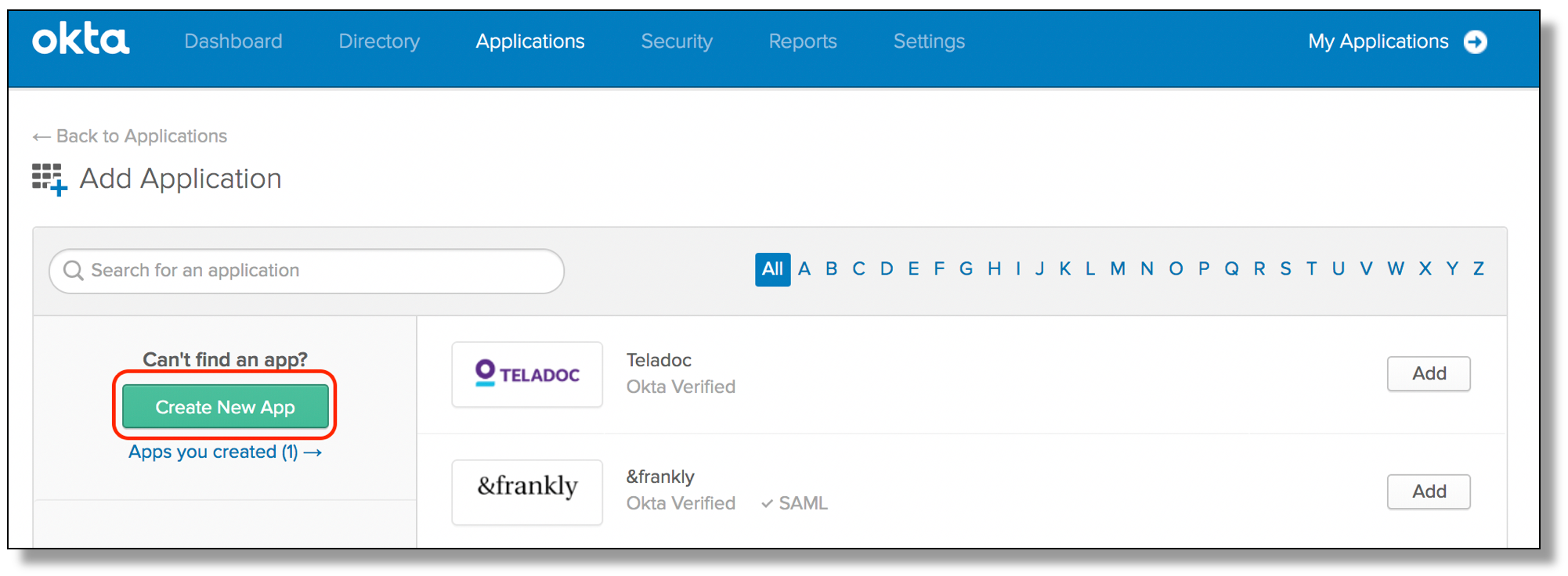Select the All alphabet filter
The height and width of the screenshot is (576, 1568).
pos(772,269)
